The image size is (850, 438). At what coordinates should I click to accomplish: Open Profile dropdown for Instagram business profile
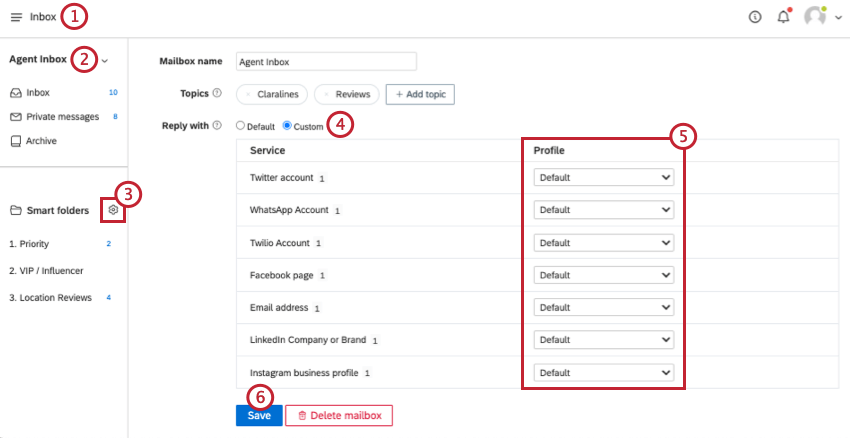[x=603, y=372]
